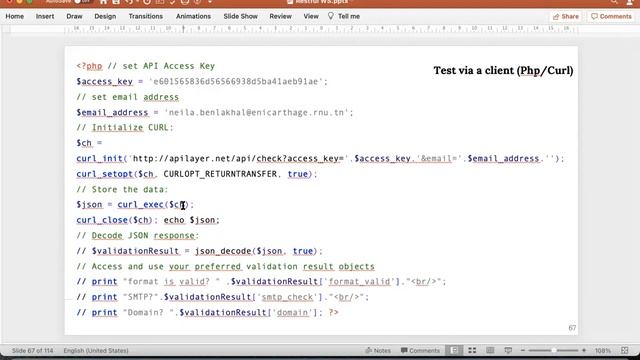The width and height of the screenshot is (640, 360).
Task: Click the Undo arrow icon
Action: point(129,2)
